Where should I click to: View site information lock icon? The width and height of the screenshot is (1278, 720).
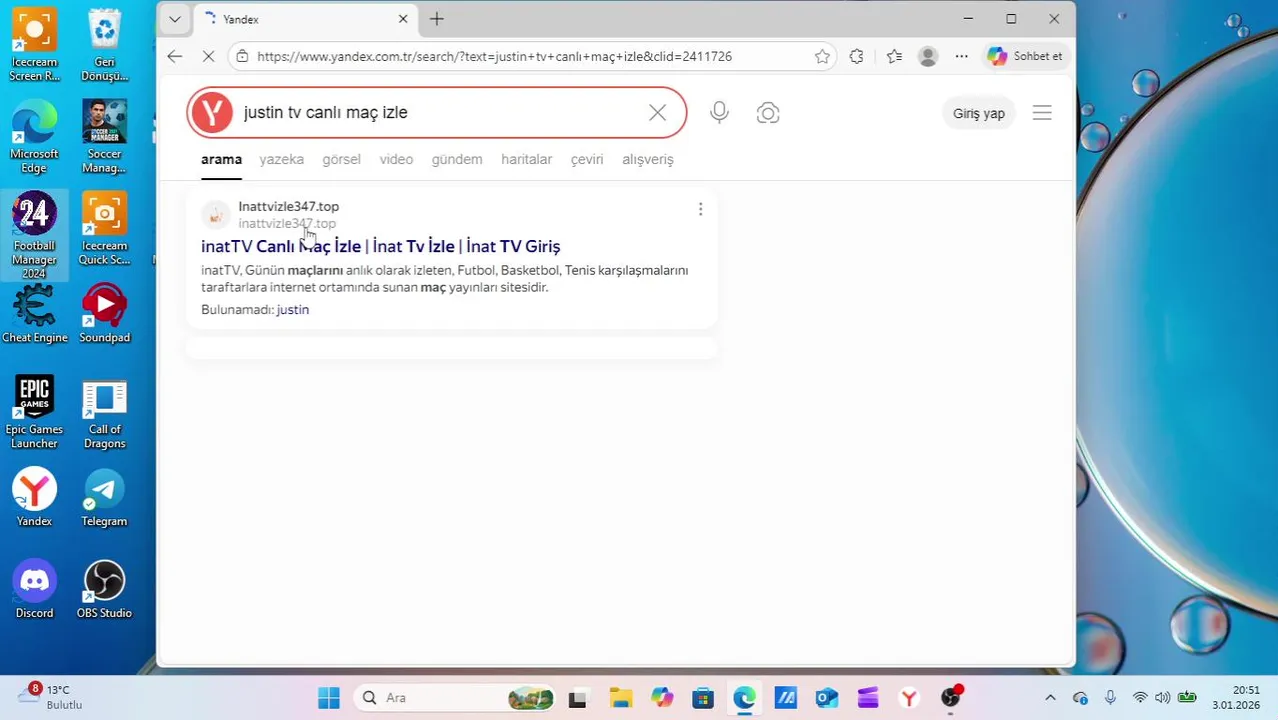pyautogui.click(x=242, y=56)
